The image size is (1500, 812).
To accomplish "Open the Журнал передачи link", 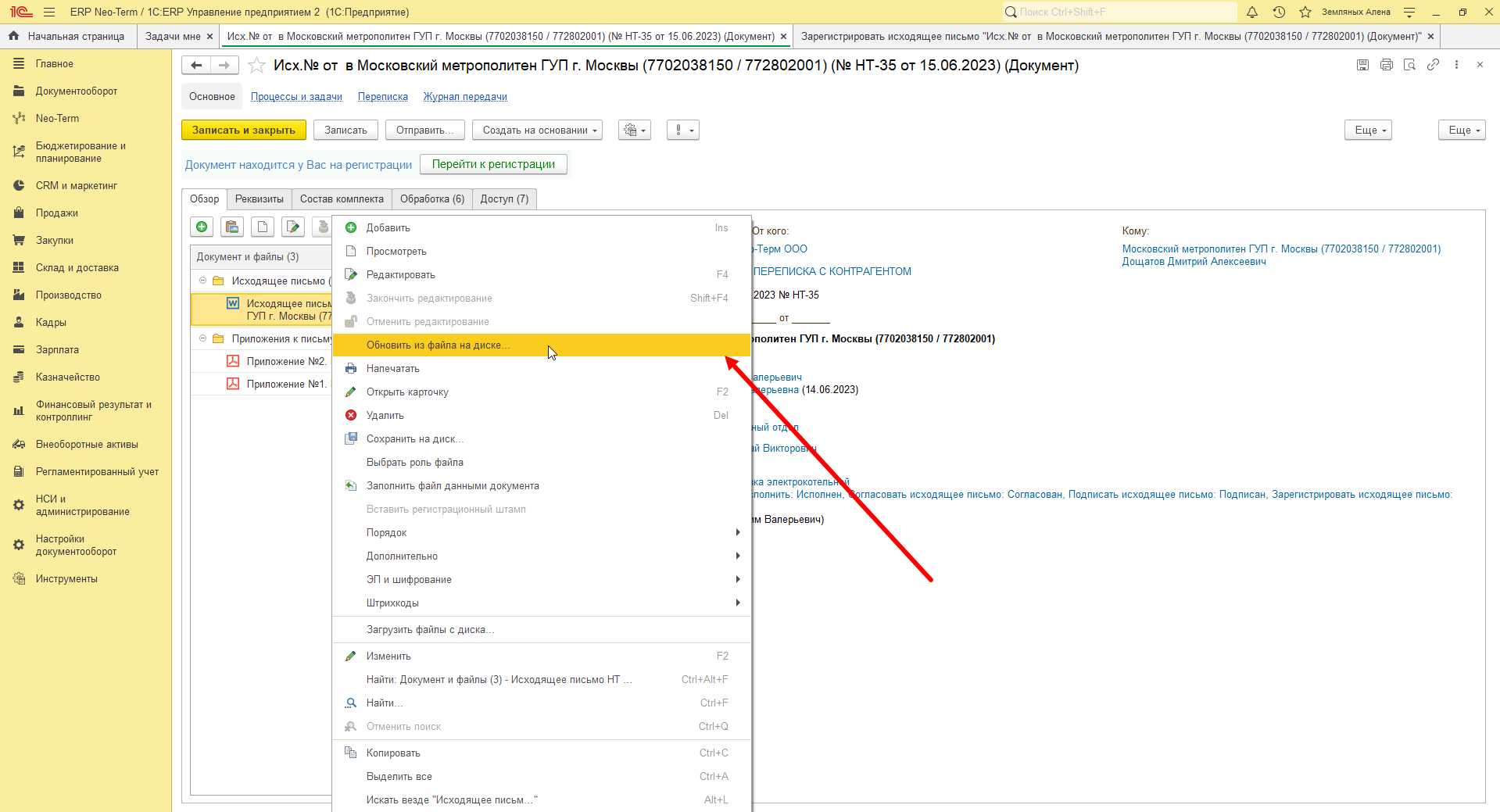I will [x=465, y=97].
